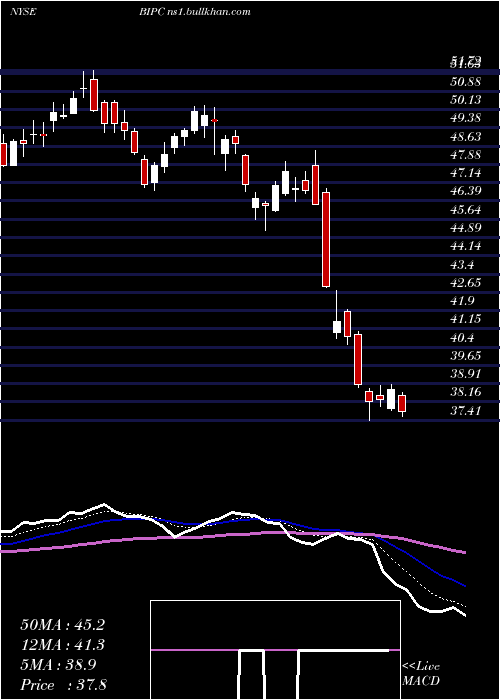
Task: Click the Price : 37.8 readout
Action: 62,685
